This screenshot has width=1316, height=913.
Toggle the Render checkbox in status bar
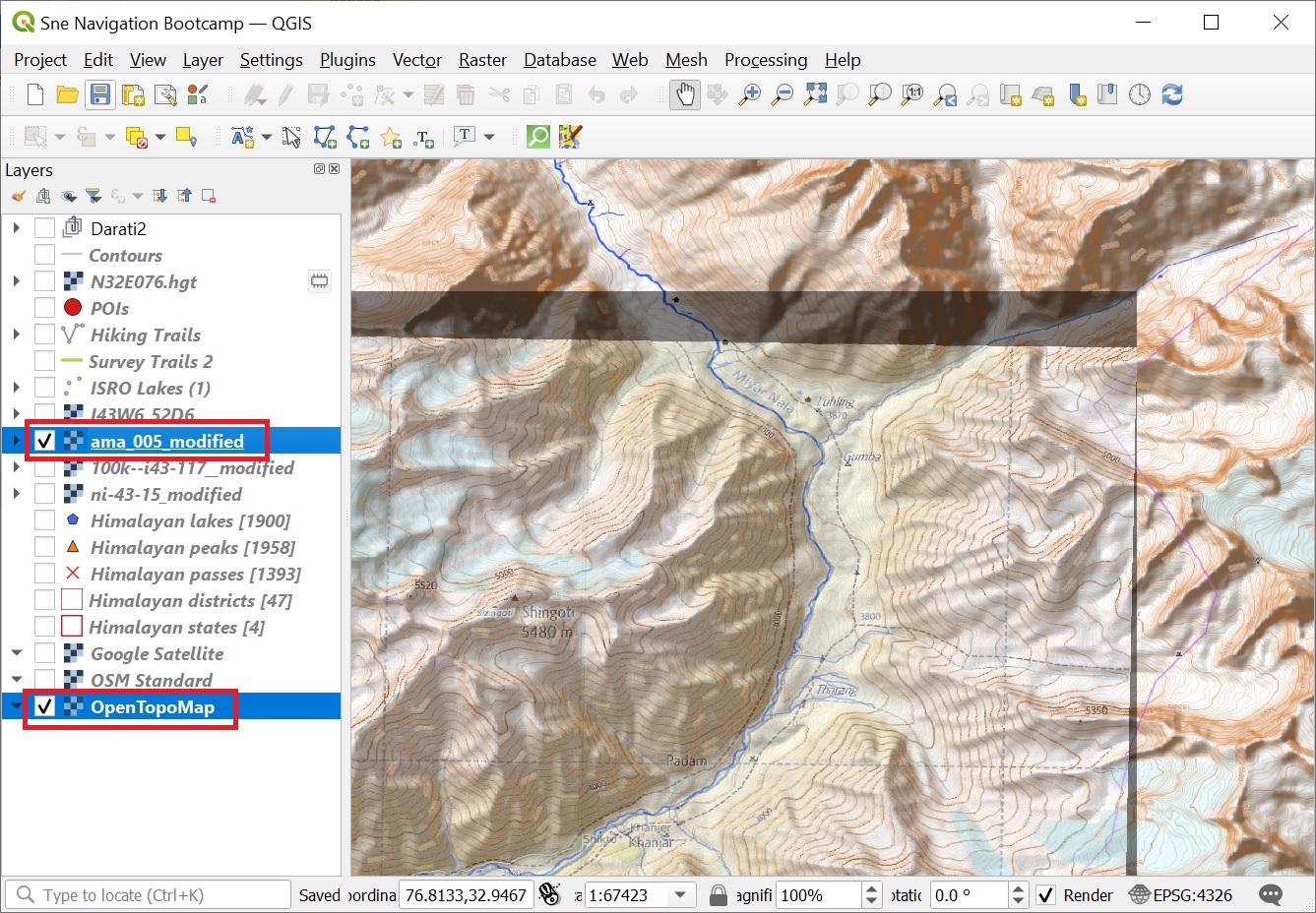[1046, 895]
